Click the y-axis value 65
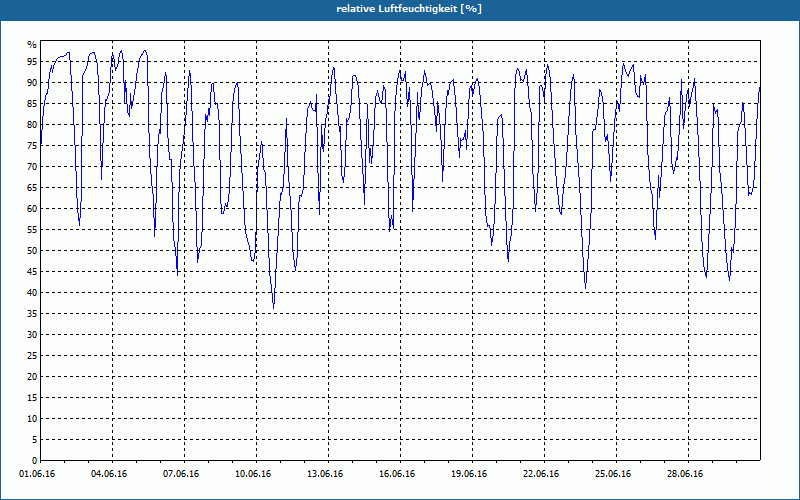 click(32, 188)
